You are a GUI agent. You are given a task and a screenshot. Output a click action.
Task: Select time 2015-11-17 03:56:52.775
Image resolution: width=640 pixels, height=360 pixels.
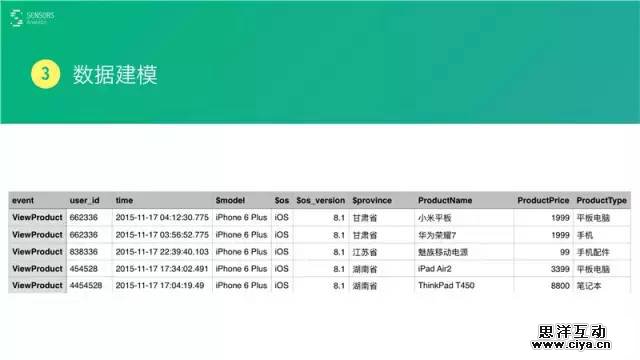point(162,235)
